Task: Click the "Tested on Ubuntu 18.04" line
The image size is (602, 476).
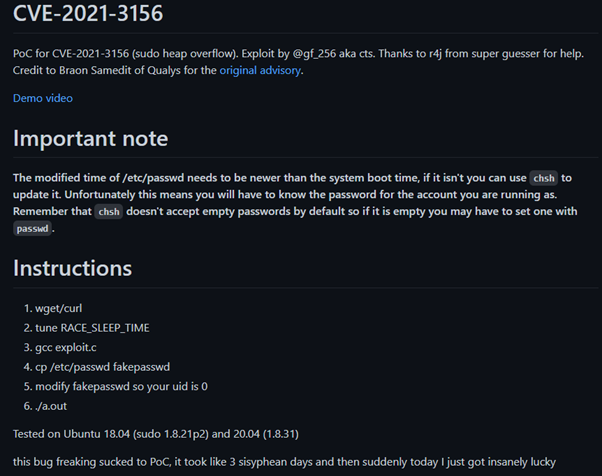Action: [x=155, y=433]
